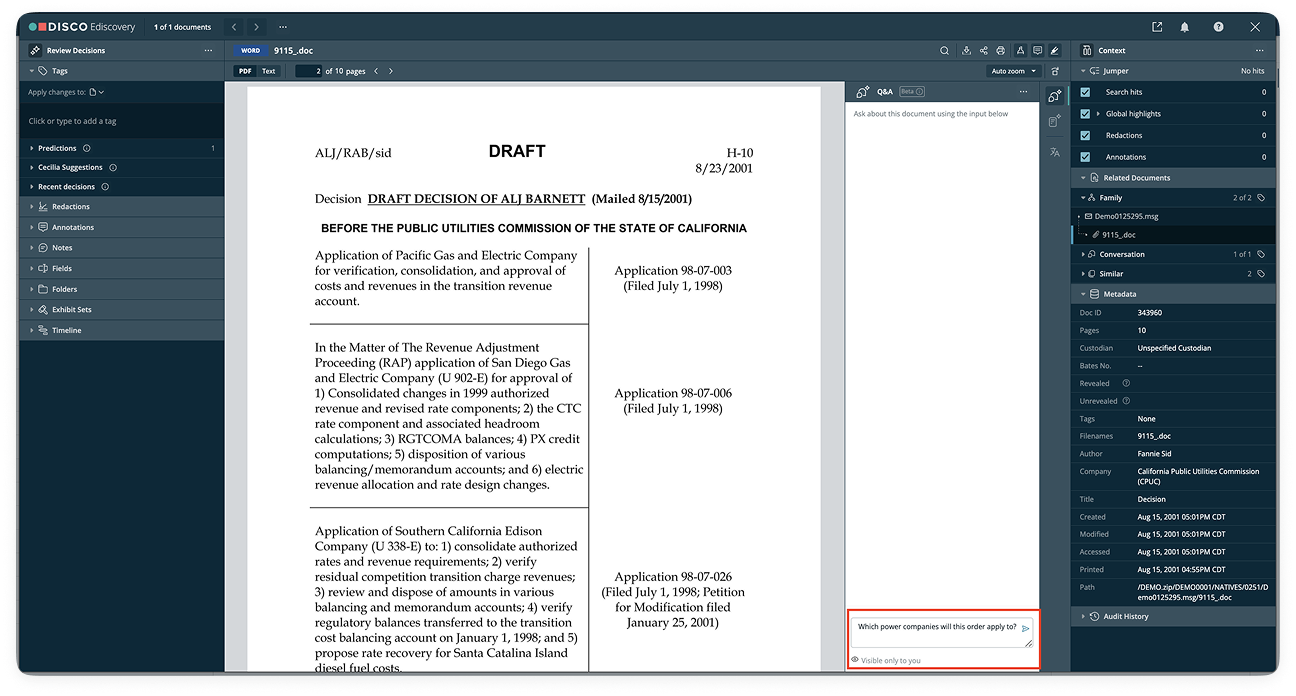Uncheck the Search hits checkbox

(1084, 91)
